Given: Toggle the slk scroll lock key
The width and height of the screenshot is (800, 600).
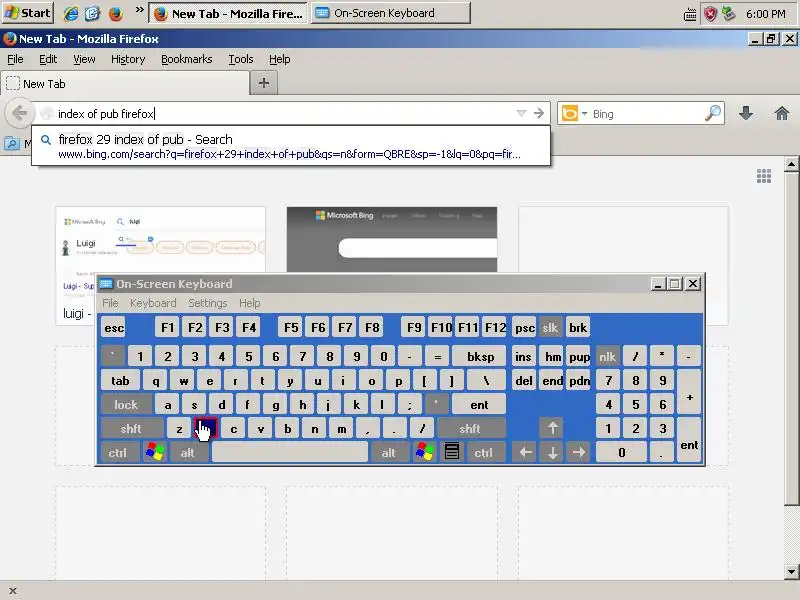Looking at the screenshot, I should (x=550, y=328).
